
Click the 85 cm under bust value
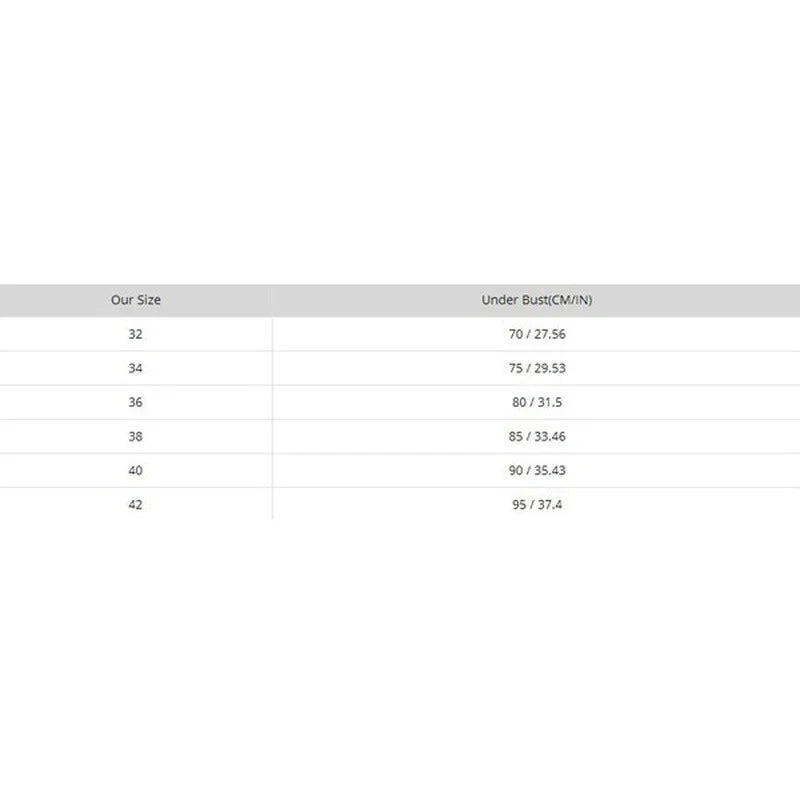point(516,436)
